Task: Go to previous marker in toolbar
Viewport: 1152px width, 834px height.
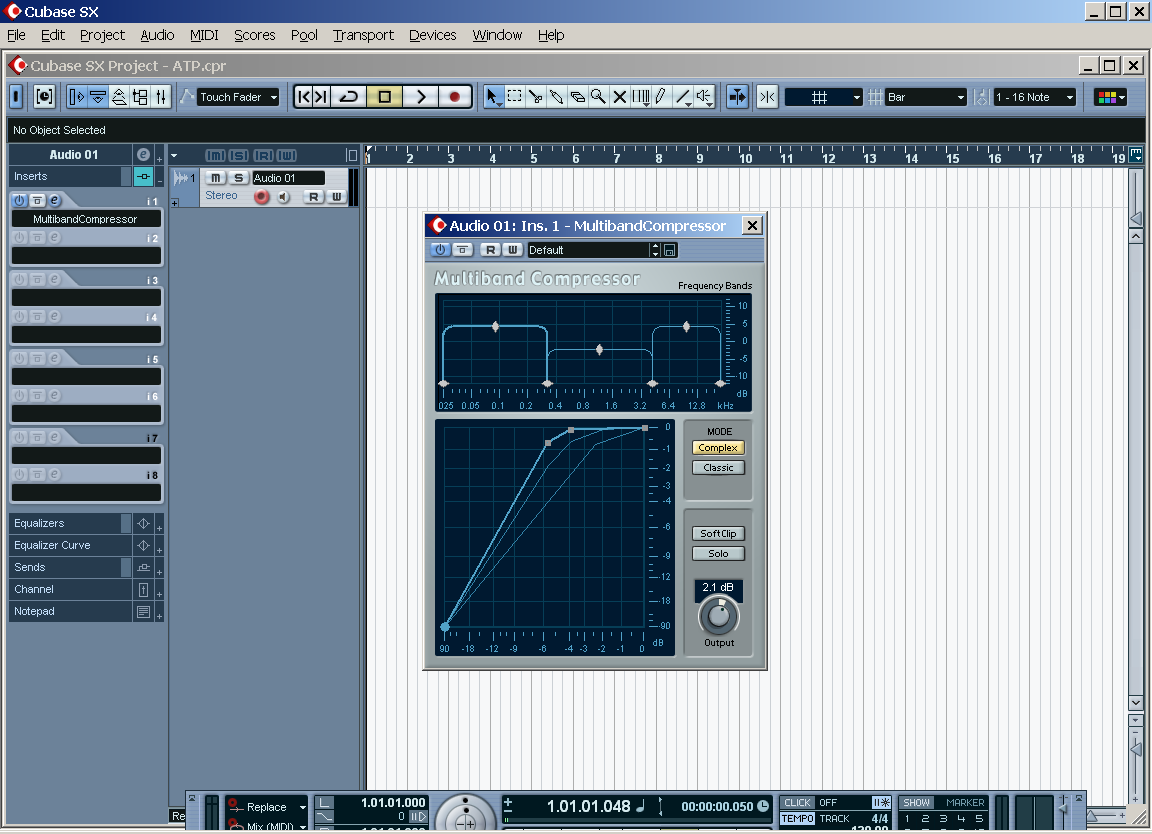Action: pyautogui.click(x=303, y=97)
